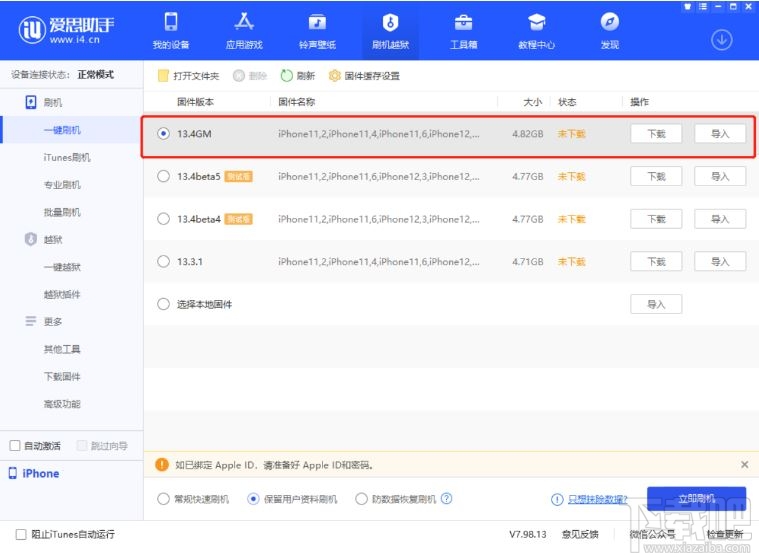
Task: Click 打开文件夹 folder icon
Action: (163, 75)
